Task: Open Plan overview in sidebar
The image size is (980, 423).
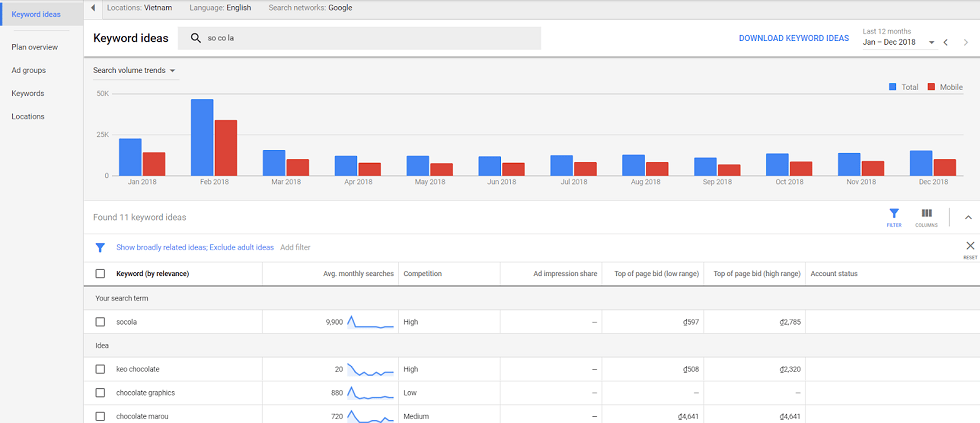Action: pos(34,47)
